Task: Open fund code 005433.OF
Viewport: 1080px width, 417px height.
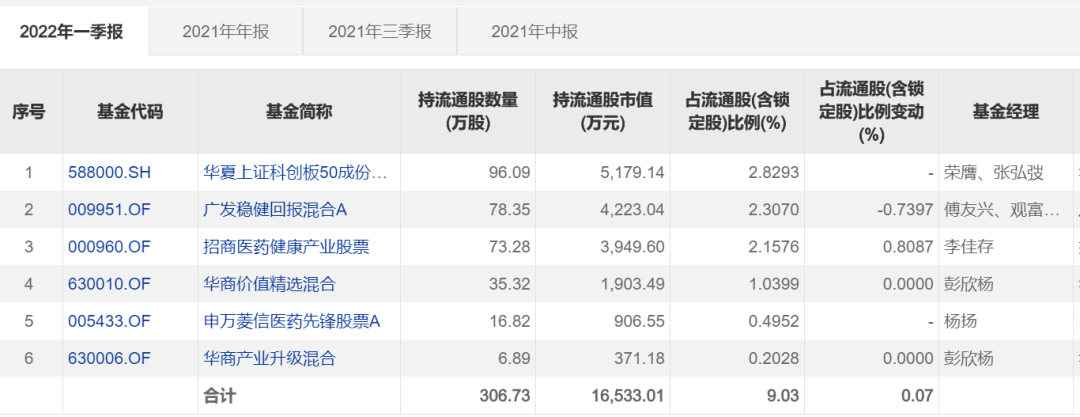Action: pos(110,321)
